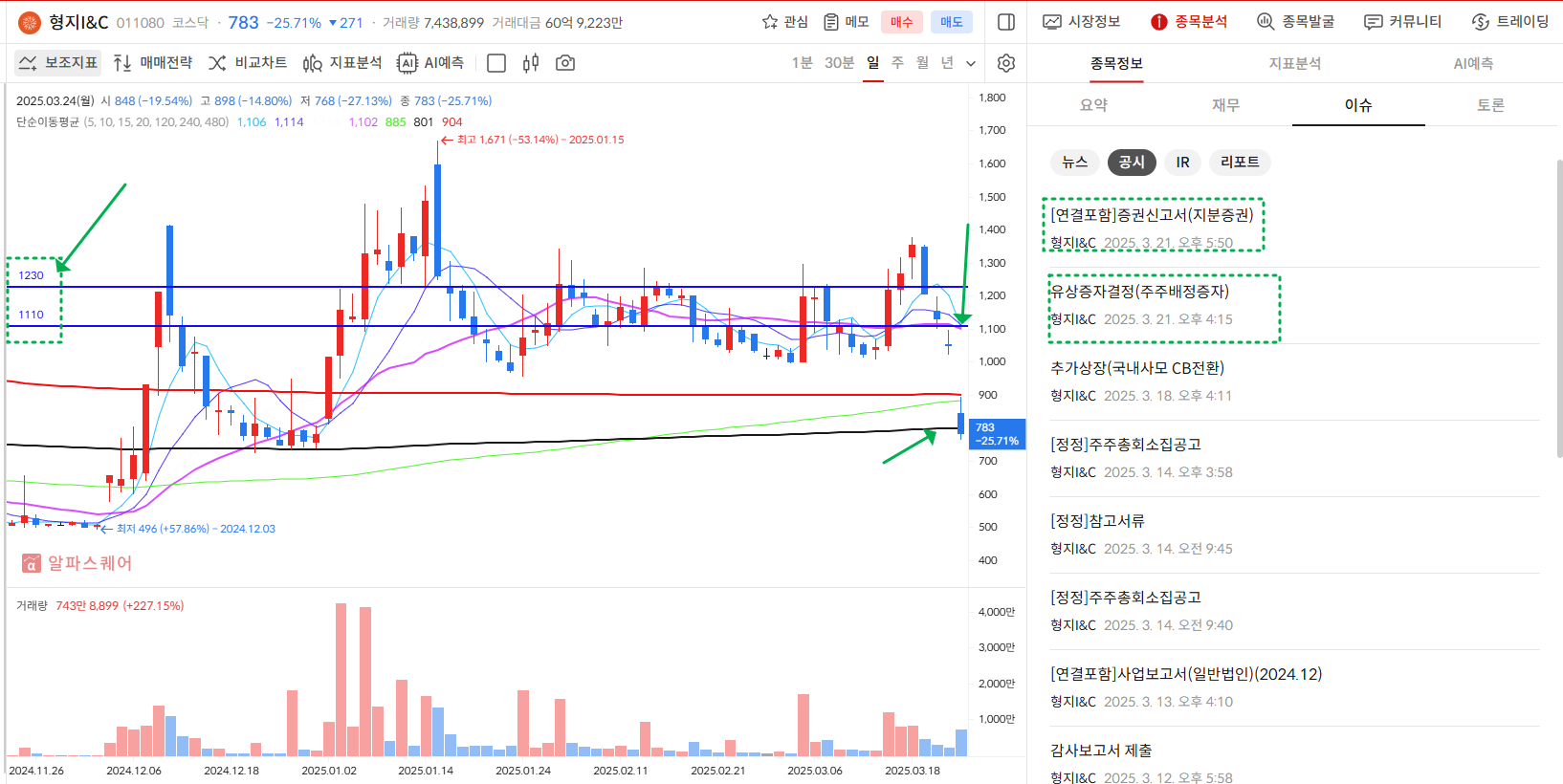The height and width of the screenshot is (784, 1563).
Task: Select 30분 chart interval
Action: [x=839, y=63]
